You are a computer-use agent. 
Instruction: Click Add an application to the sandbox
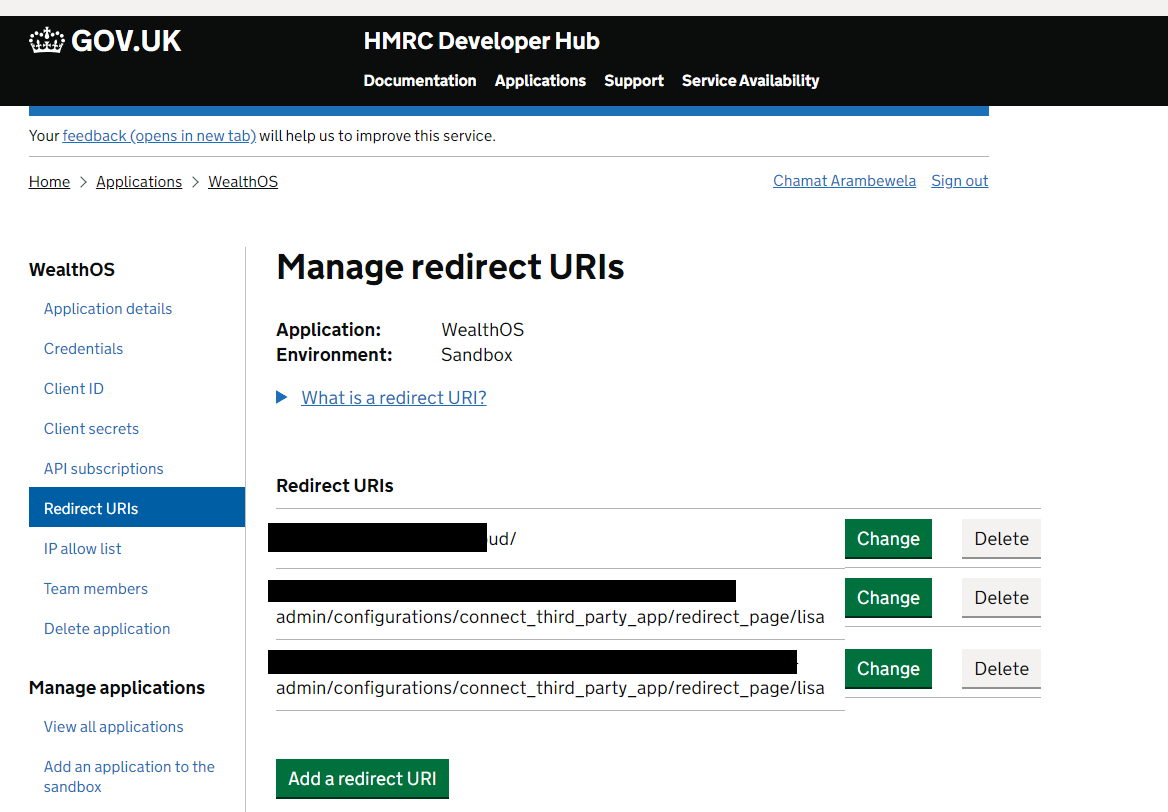tap(129, 776)
